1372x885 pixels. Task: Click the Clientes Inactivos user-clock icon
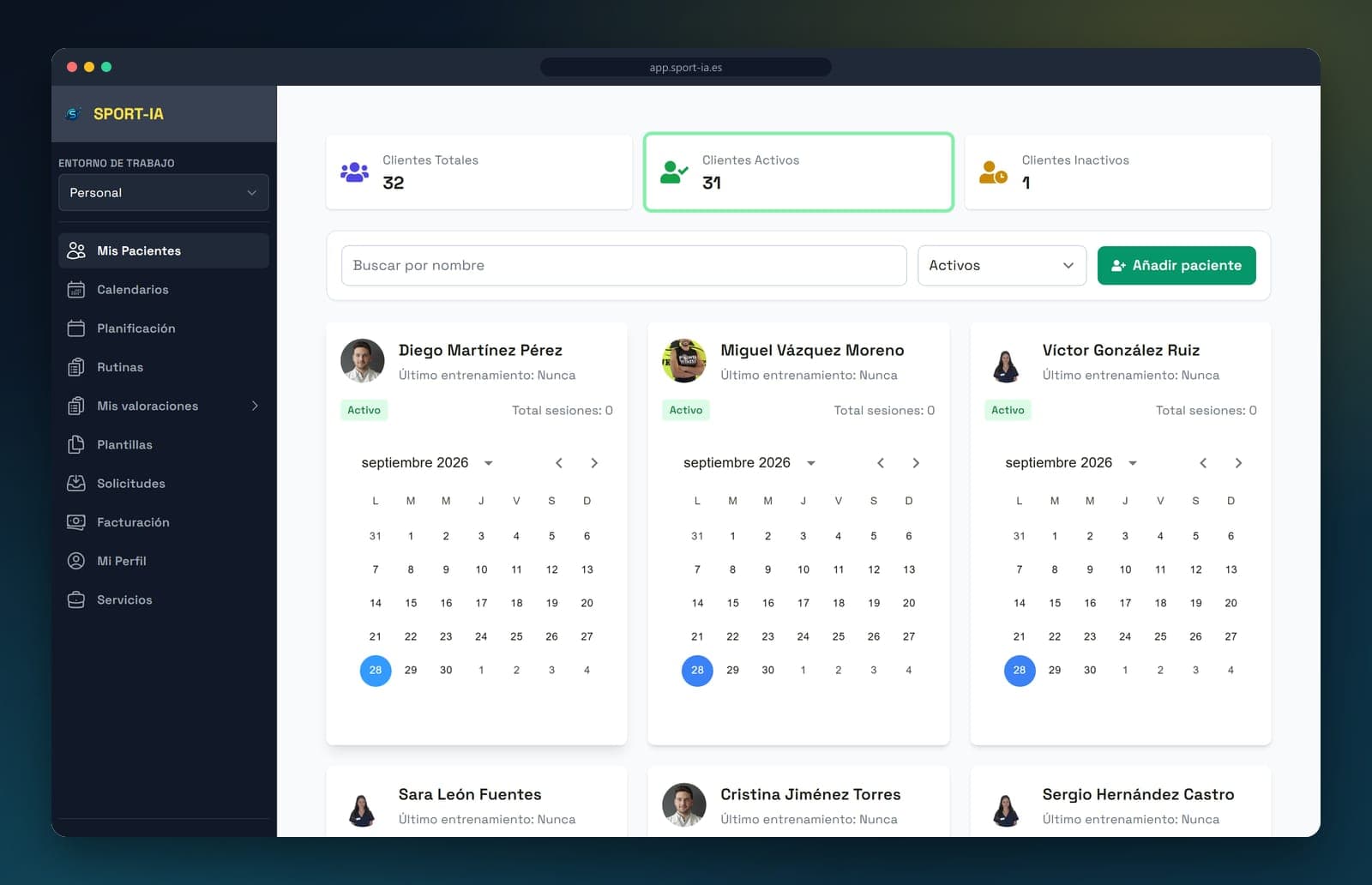(993, 172)
